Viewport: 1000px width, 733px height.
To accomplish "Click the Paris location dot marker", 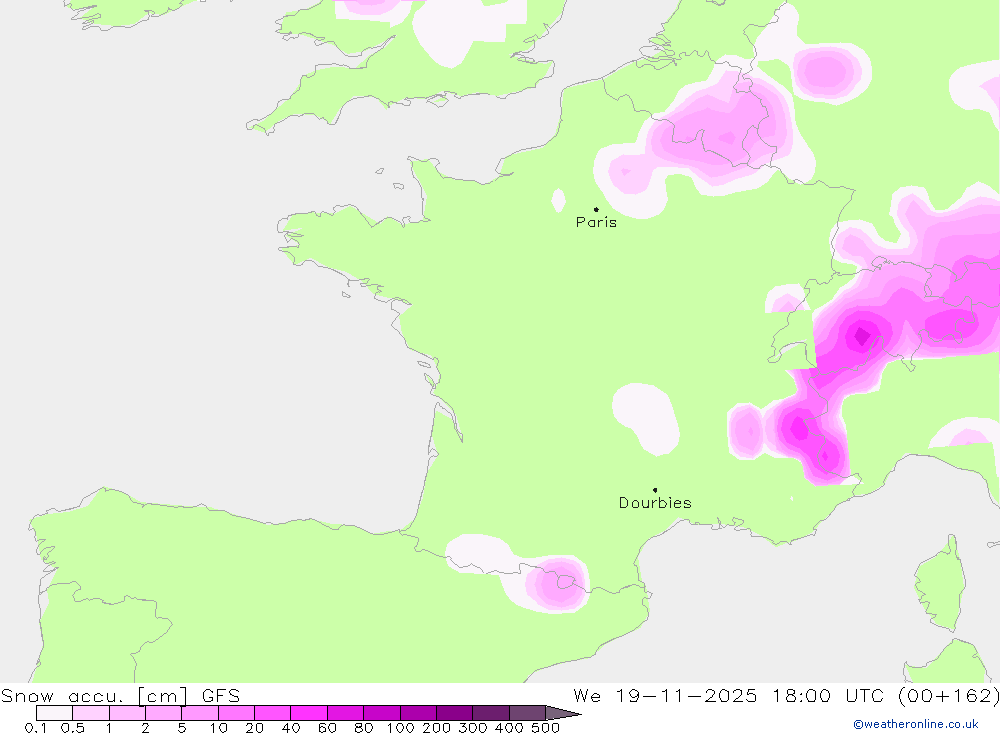I will (x=596, y=209).
